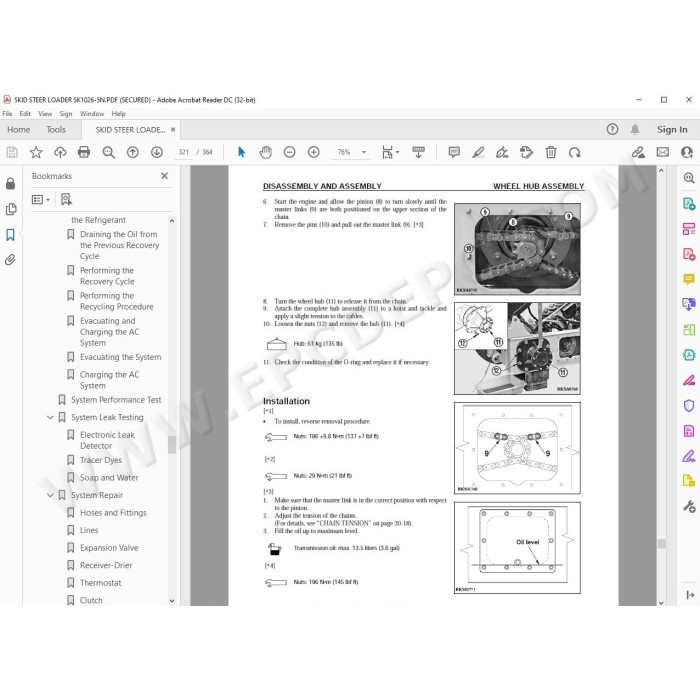
Task: Open the Help menu
Action: [118, 114]
